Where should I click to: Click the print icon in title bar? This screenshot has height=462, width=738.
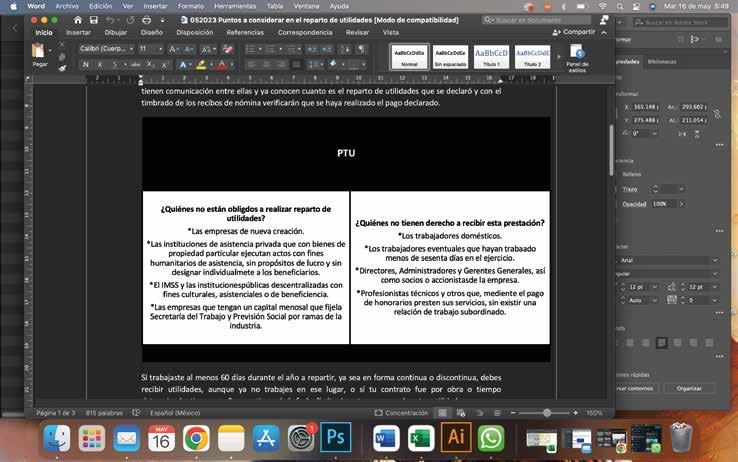(x=146, y=20)
